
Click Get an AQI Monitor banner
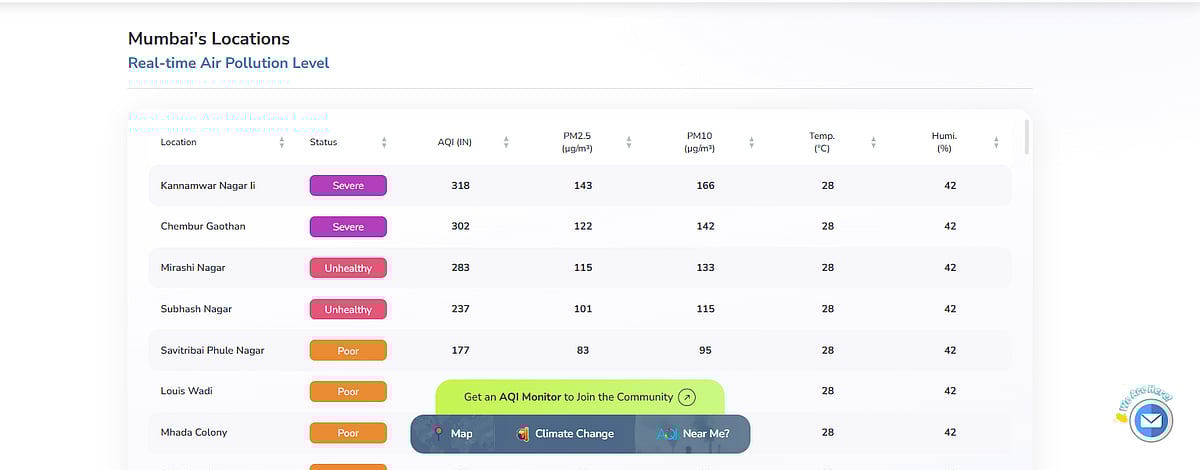click(x=568, y=397)
